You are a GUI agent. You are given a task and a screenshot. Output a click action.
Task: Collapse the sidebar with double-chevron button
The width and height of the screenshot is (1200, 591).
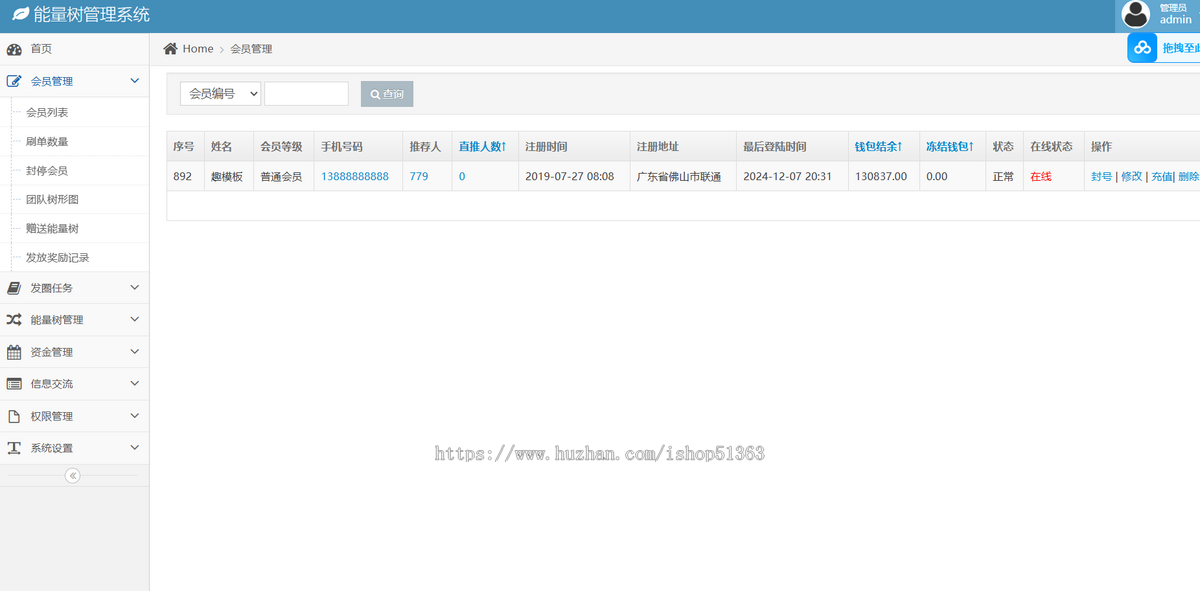click(x=72, y=476)
